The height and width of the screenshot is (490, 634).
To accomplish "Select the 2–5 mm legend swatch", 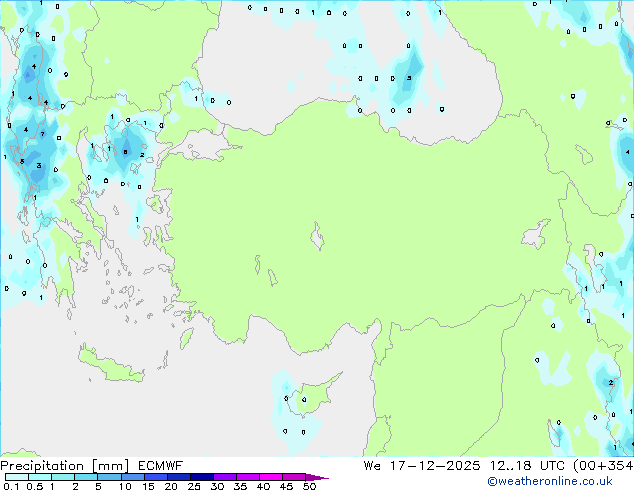I will [86, 477].
